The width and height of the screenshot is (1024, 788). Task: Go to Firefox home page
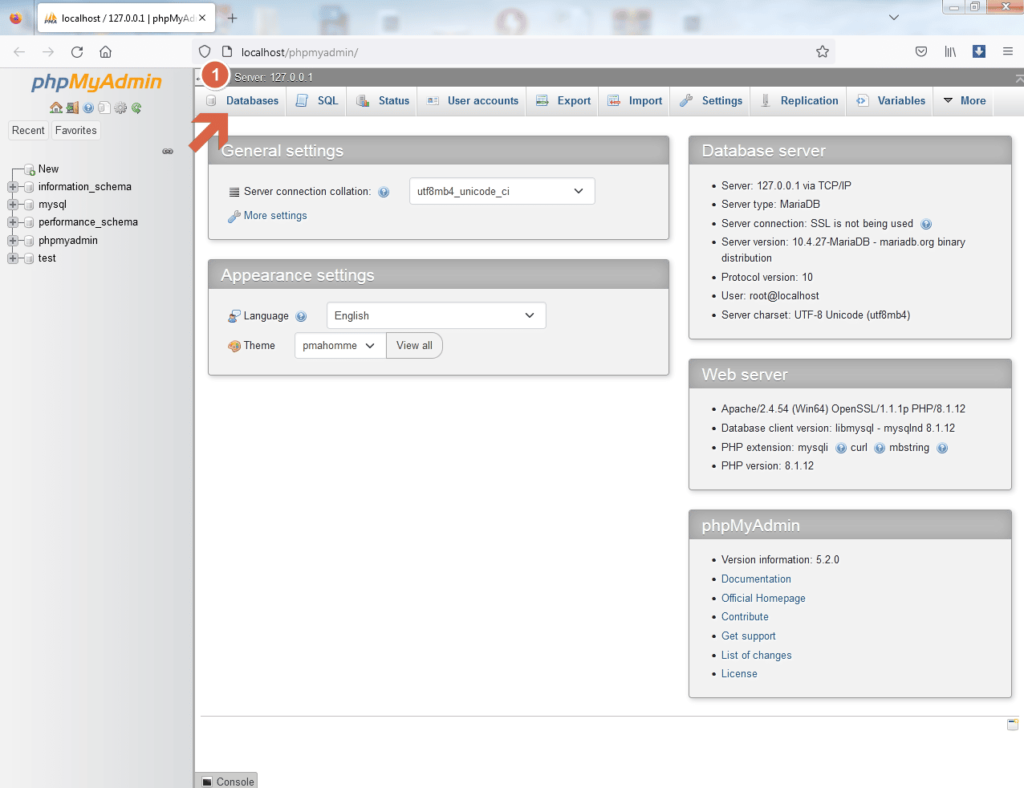pyautogui.click(x=105, y=52)
